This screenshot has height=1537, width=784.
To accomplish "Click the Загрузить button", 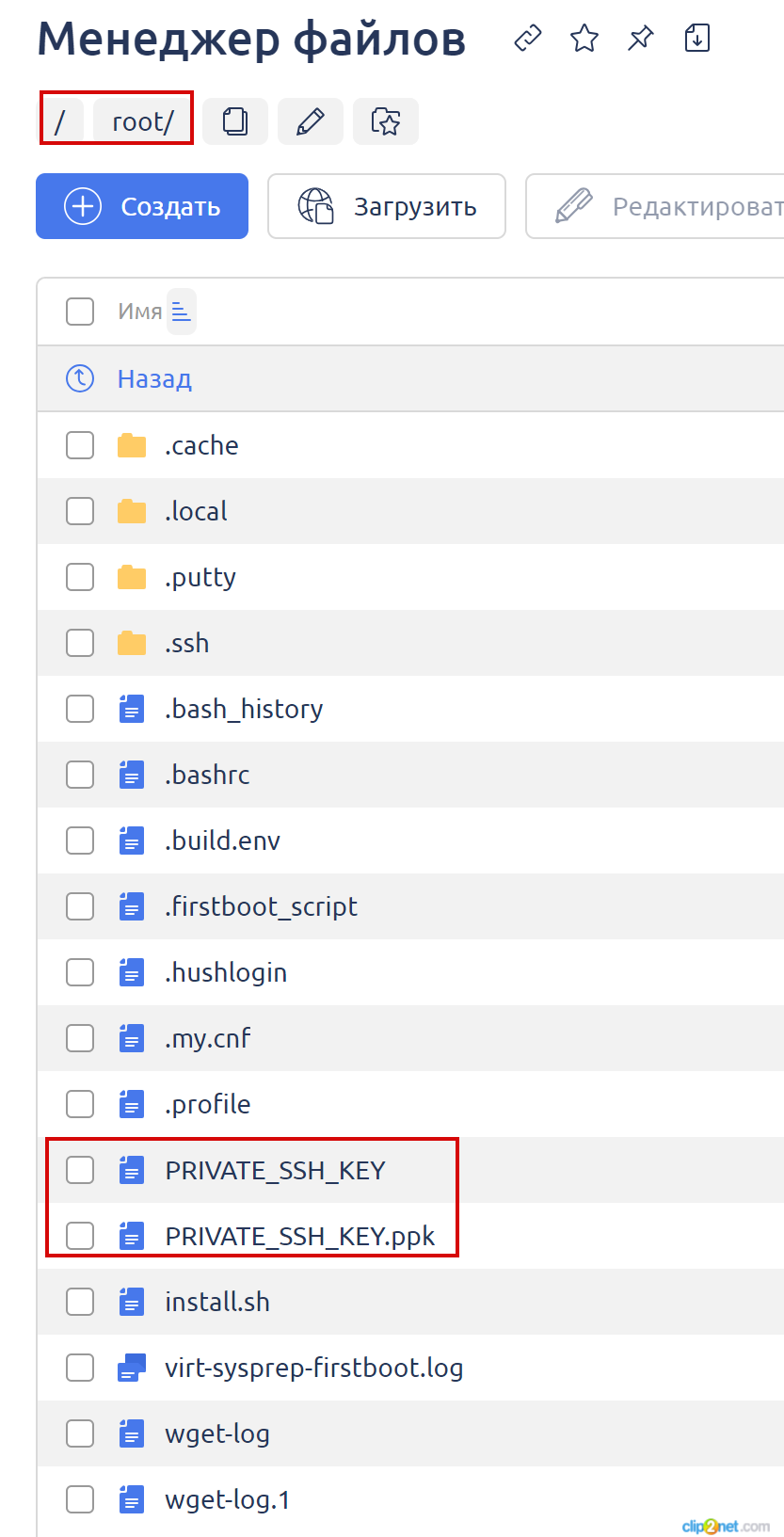I will (387, 206).
